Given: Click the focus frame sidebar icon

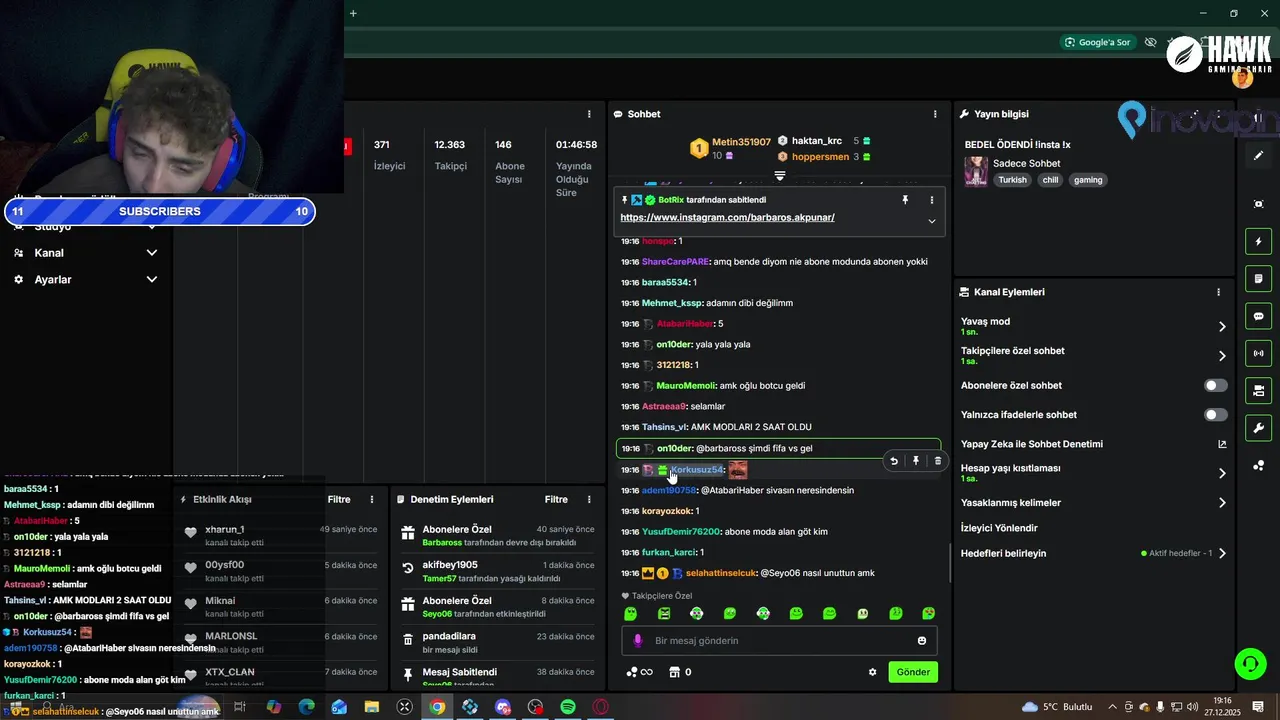Looking at the screenshot, I should 1258,204.
